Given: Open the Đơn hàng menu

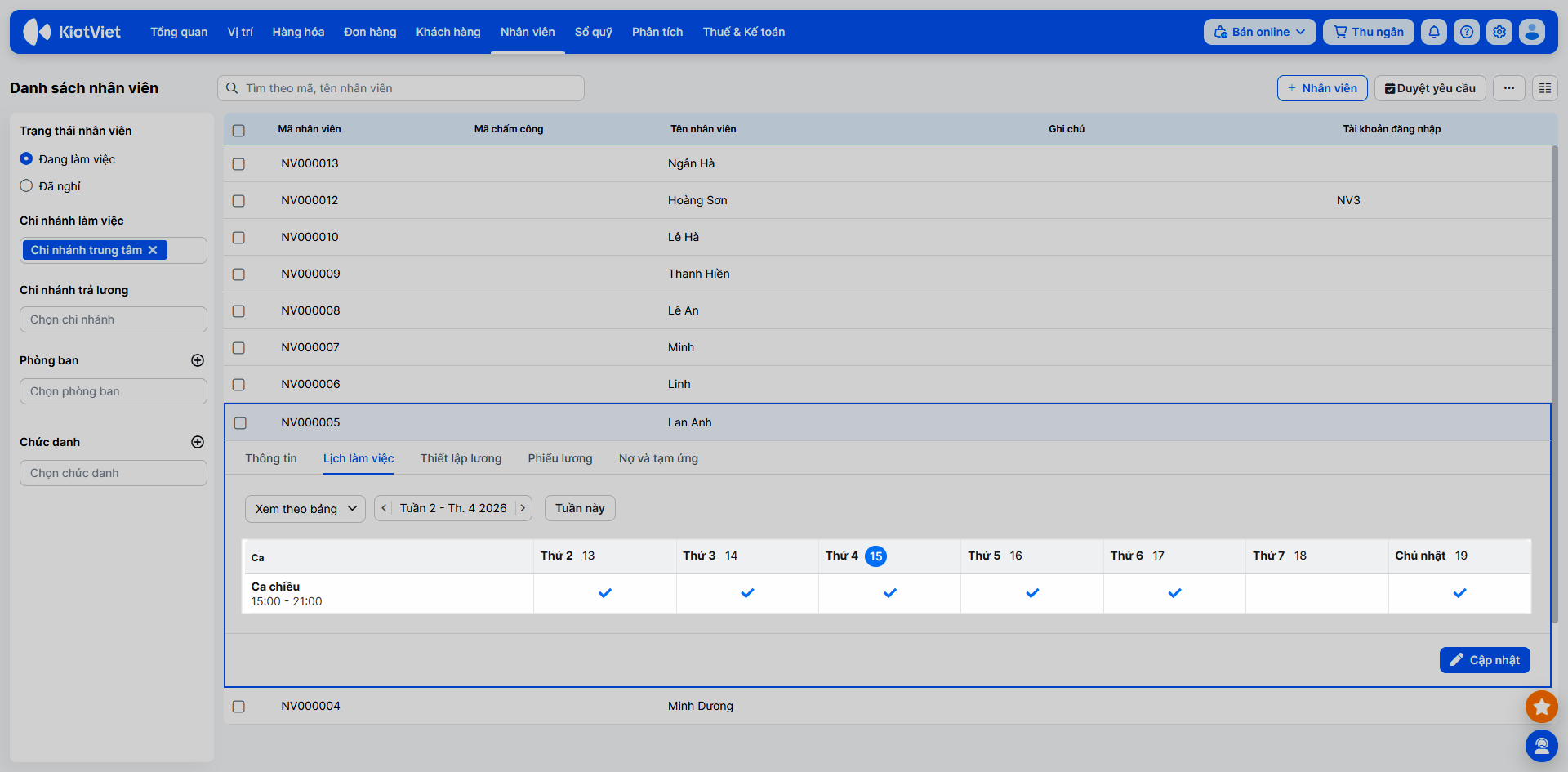Looking at the screenshot, I should click(370, 32).
